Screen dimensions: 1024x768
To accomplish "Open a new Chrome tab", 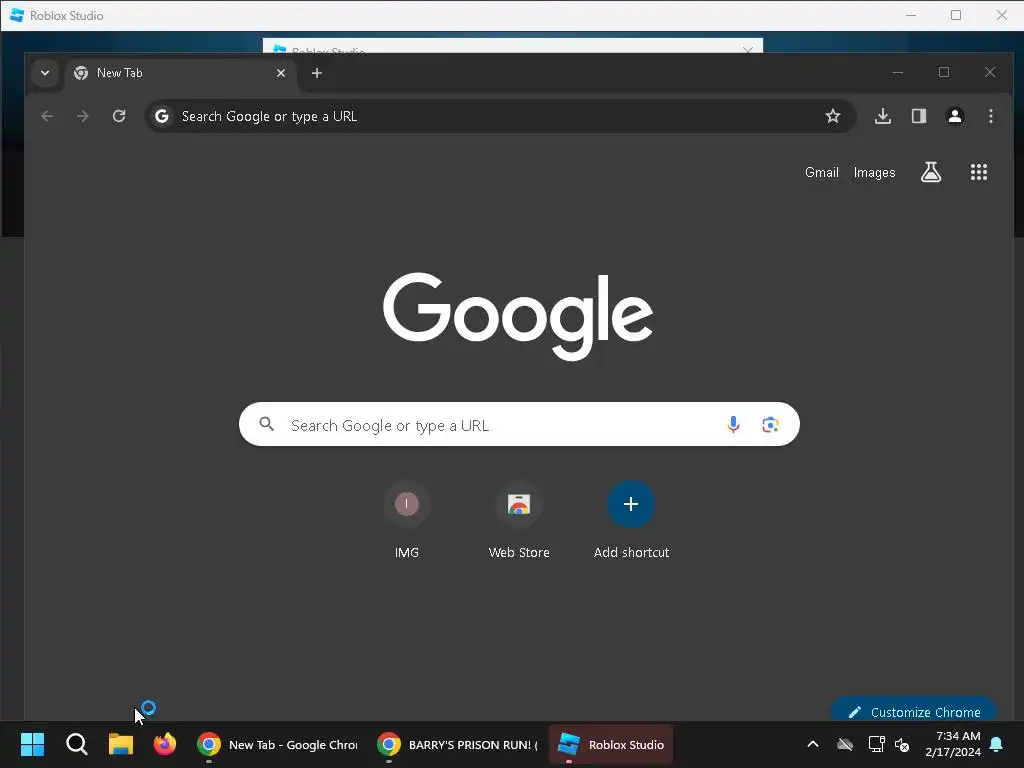I will click(x=317, y=73).
